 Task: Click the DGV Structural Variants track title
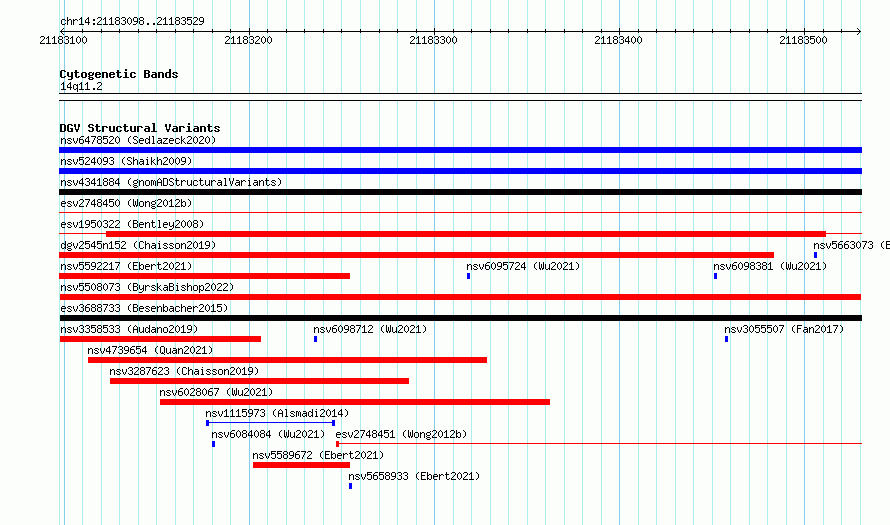(x=140, y=128)
